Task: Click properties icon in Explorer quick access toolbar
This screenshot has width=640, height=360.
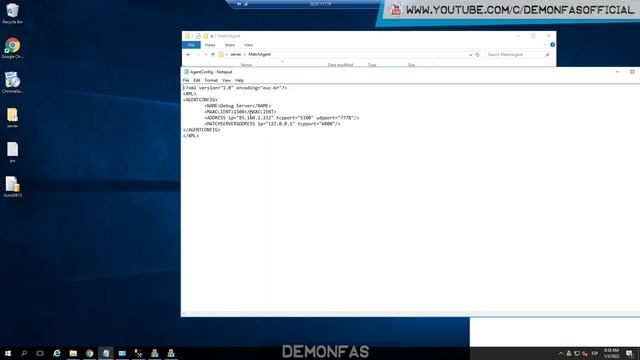Action: 198,36
